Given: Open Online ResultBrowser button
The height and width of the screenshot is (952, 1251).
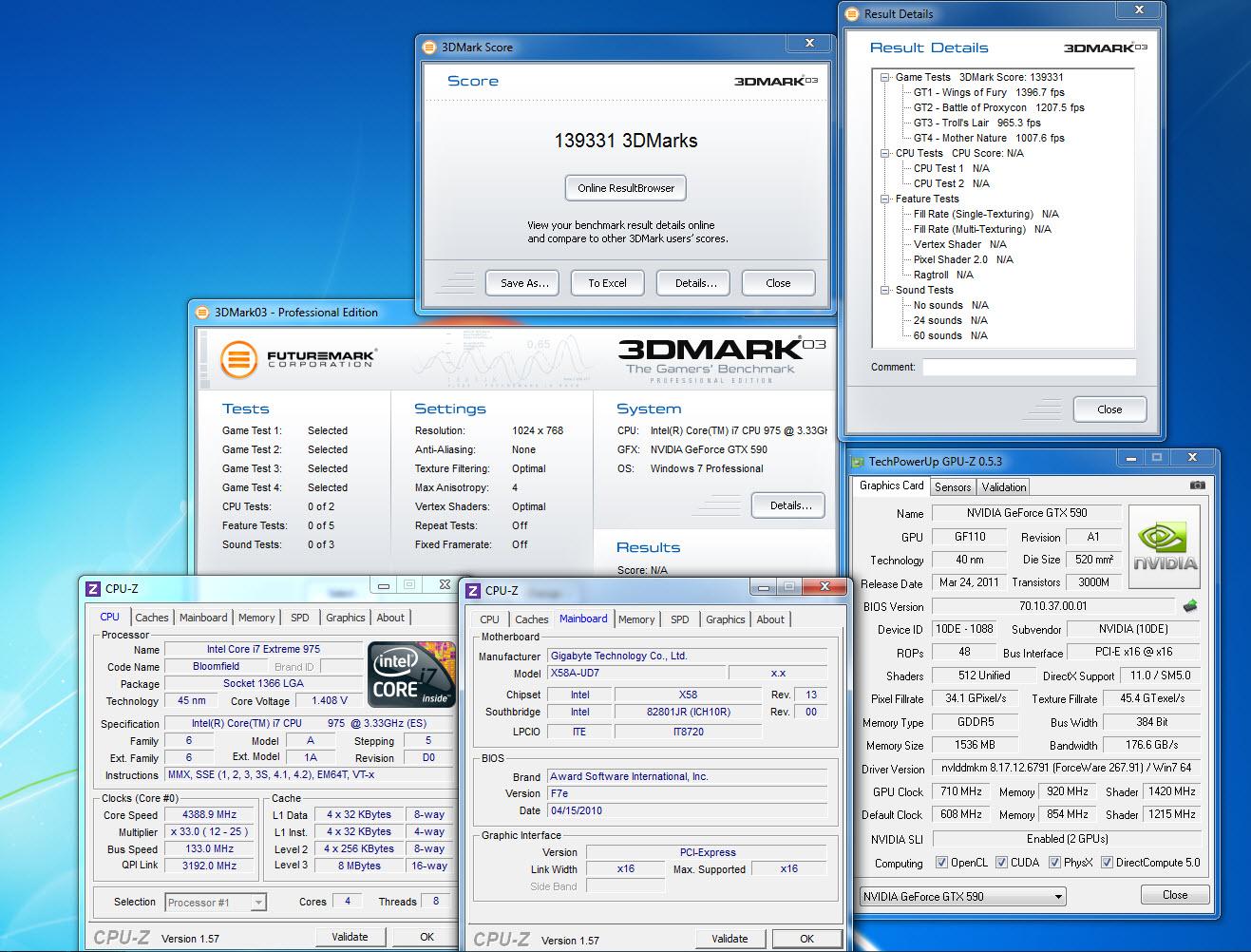Looking at the screenshot, I should 626,188.
